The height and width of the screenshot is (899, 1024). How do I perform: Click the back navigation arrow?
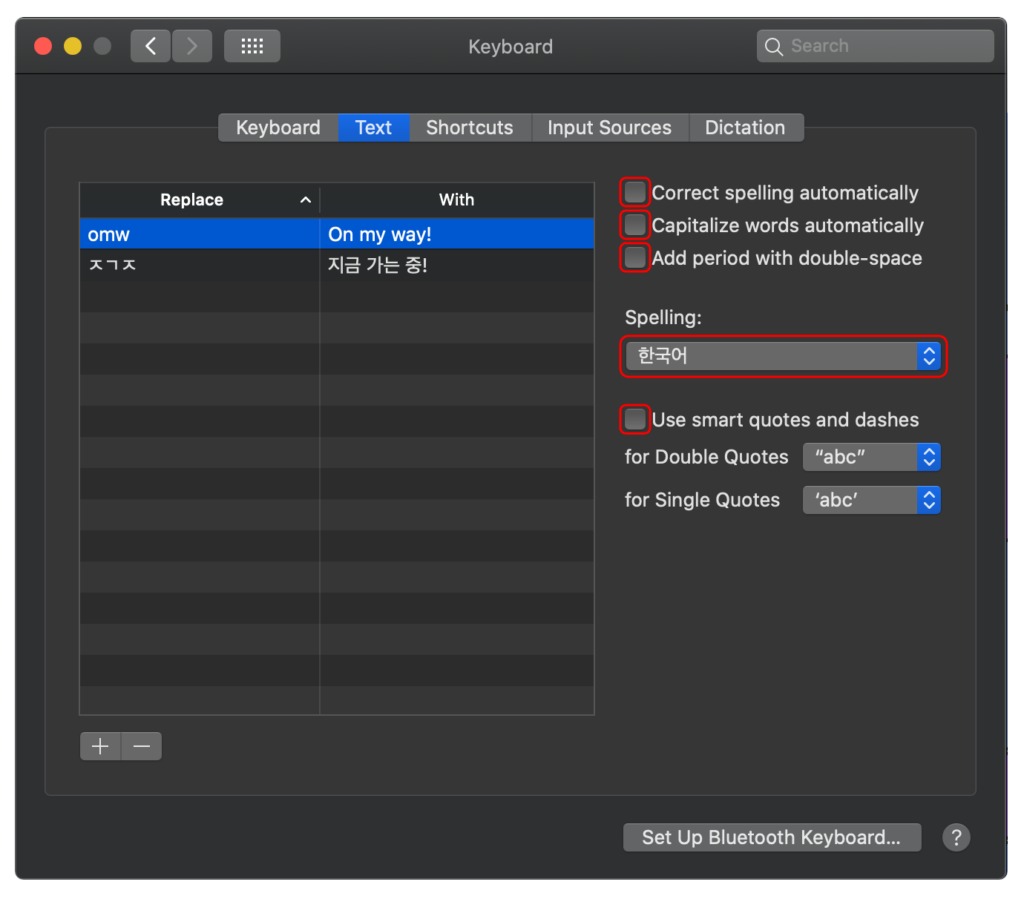coord(150,46)
